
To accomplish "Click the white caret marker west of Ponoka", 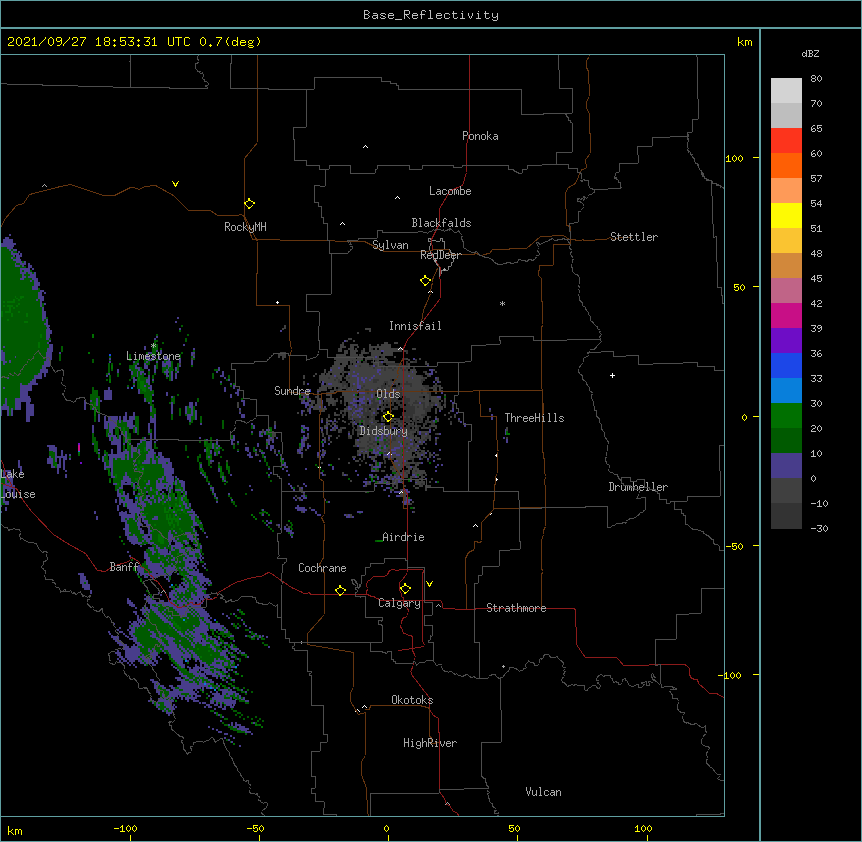I will [366, 147].
